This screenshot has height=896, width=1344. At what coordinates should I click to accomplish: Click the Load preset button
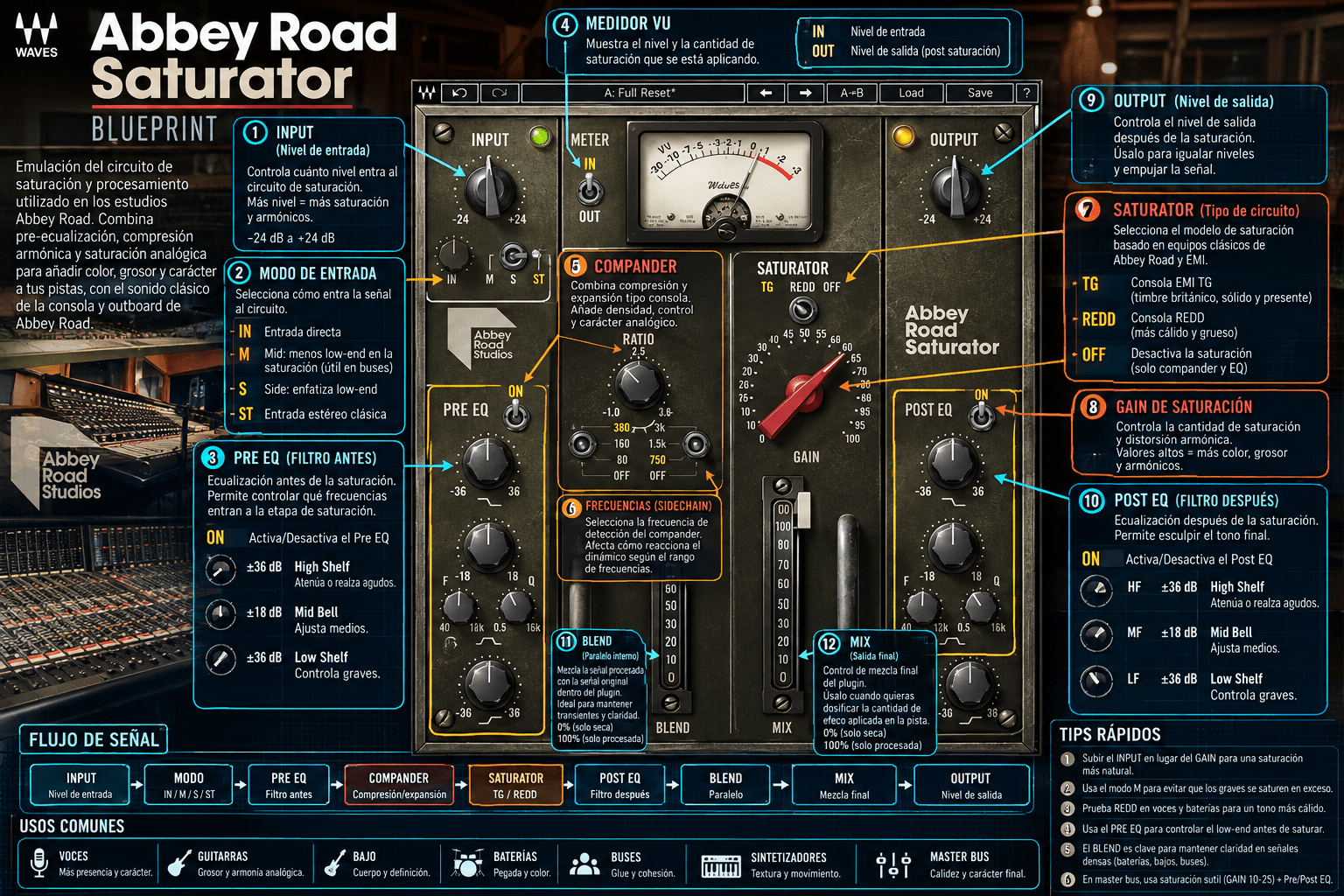point(911,93)
